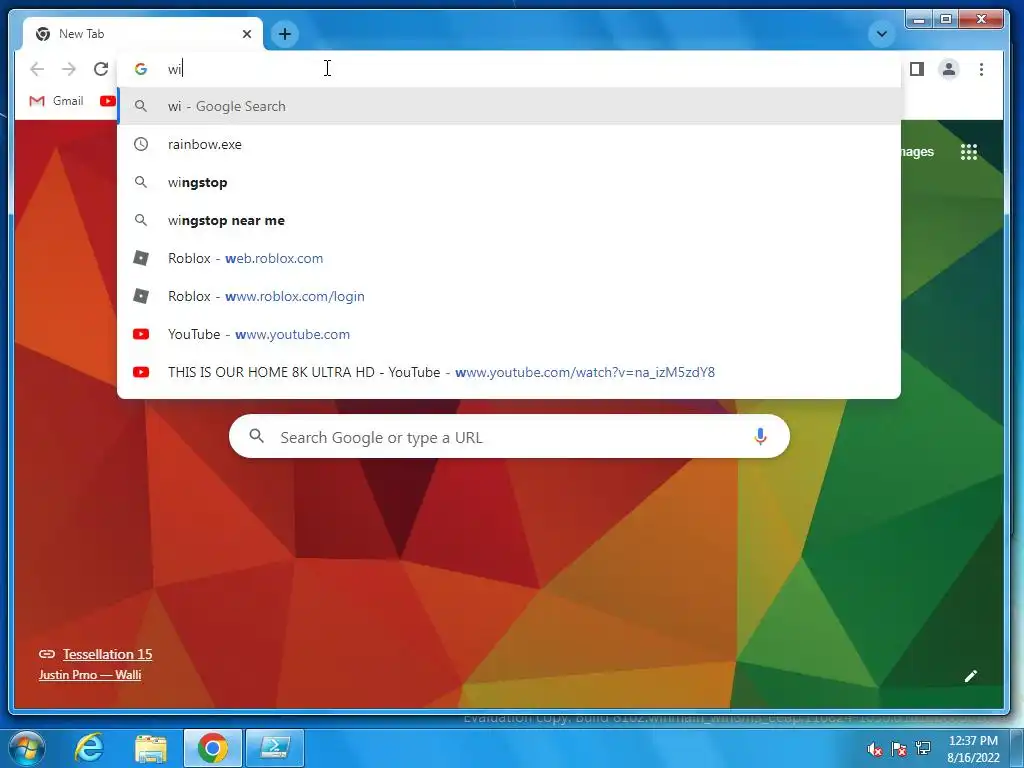Viewport: 1024px width, 768px height.
Task: Click the Google G icon in omnibox
Action: [x=140, y=69]
